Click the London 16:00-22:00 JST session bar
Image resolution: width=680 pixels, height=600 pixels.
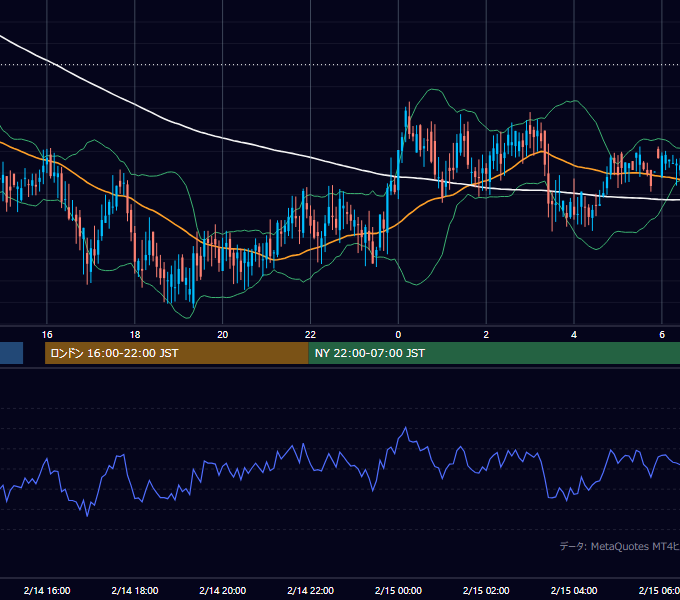[x=177, y=353]
